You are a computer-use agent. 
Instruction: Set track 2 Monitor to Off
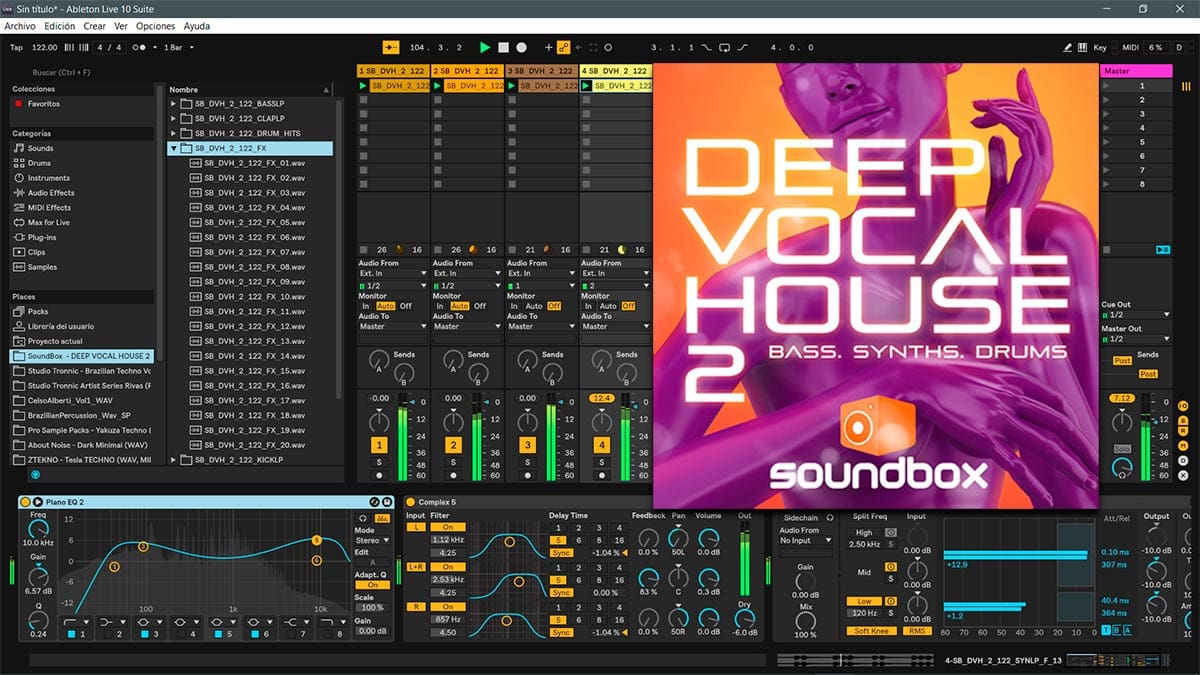480,306
